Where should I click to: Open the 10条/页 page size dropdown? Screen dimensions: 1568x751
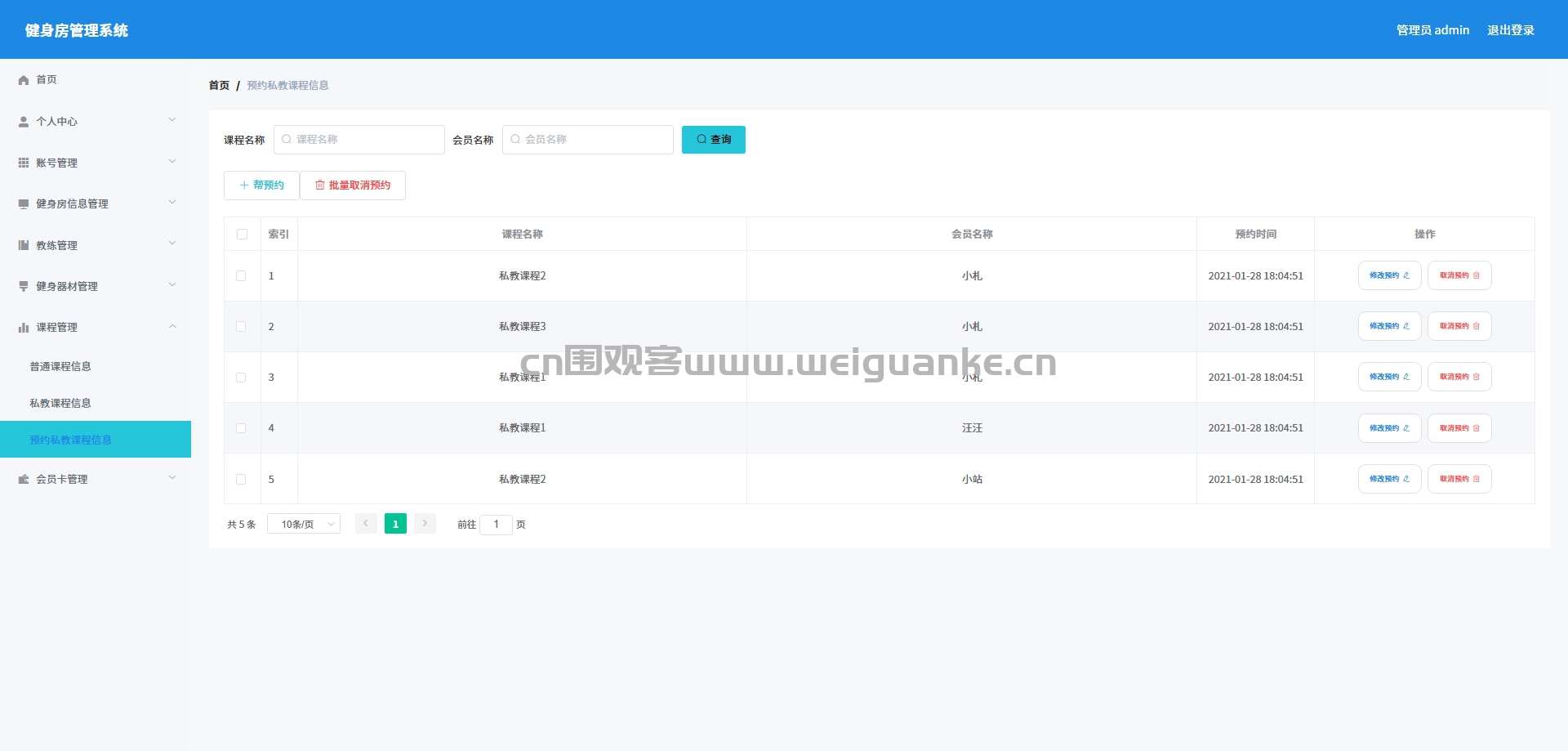304,524
